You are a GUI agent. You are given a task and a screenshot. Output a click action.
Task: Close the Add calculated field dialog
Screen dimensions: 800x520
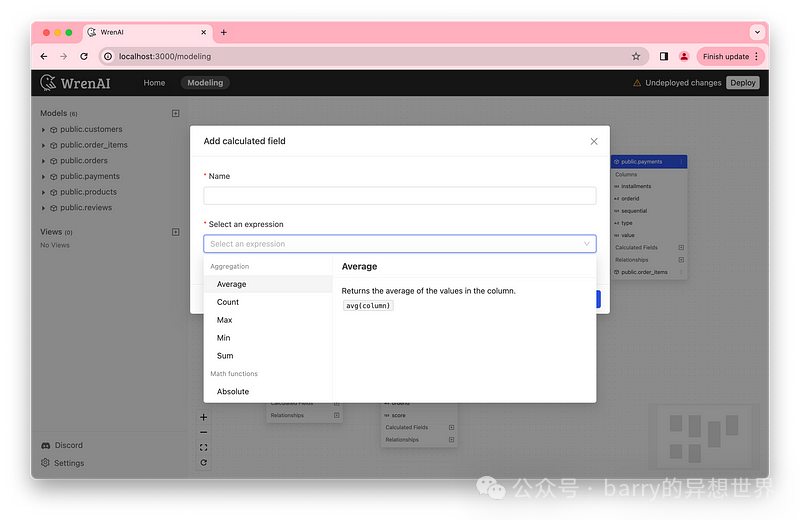click(594, 142)
